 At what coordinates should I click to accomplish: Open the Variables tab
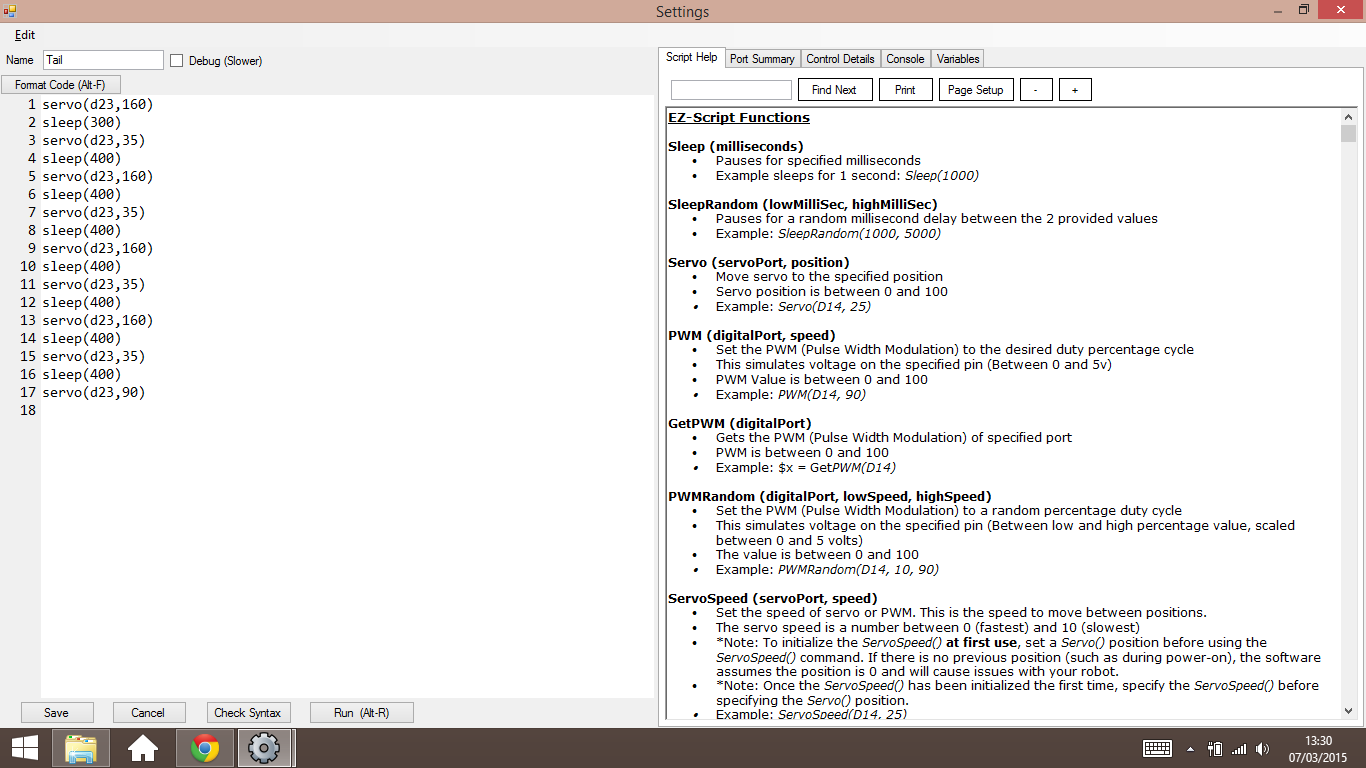tap(957, 58)
